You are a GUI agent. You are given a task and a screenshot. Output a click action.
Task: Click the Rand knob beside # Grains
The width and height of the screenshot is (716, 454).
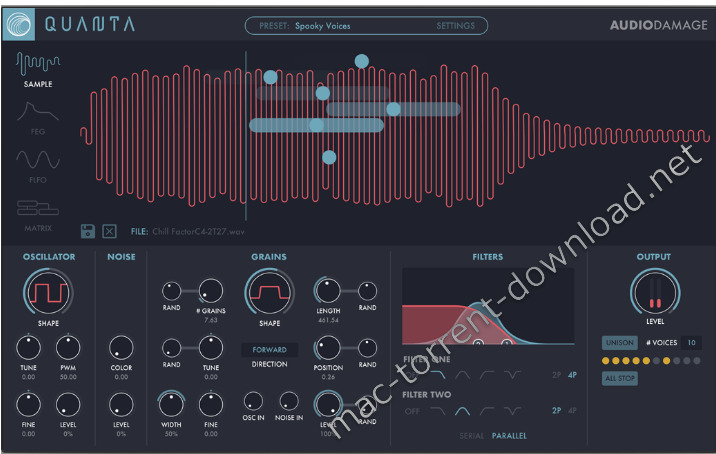click(171, 291)
